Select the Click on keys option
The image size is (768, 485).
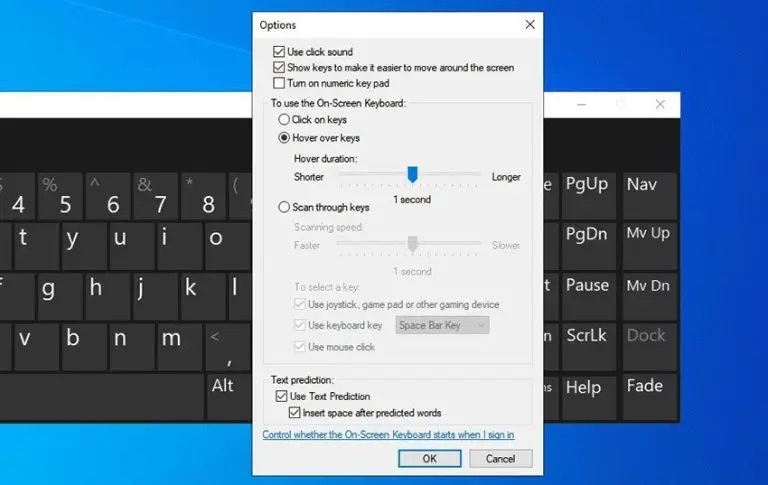[284, 120]
